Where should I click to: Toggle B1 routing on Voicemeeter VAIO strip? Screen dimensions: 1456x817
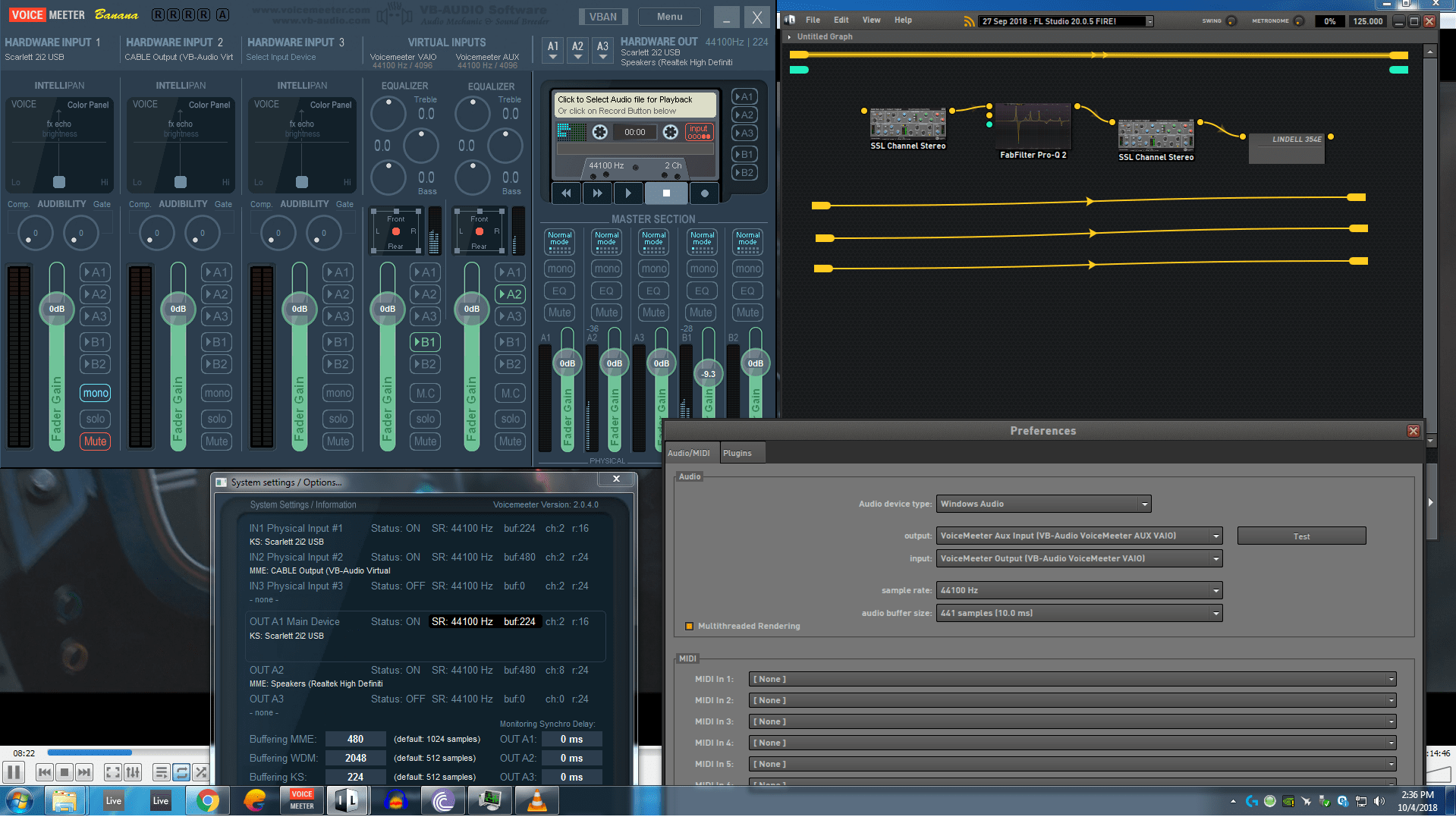(x=426, y=342)
